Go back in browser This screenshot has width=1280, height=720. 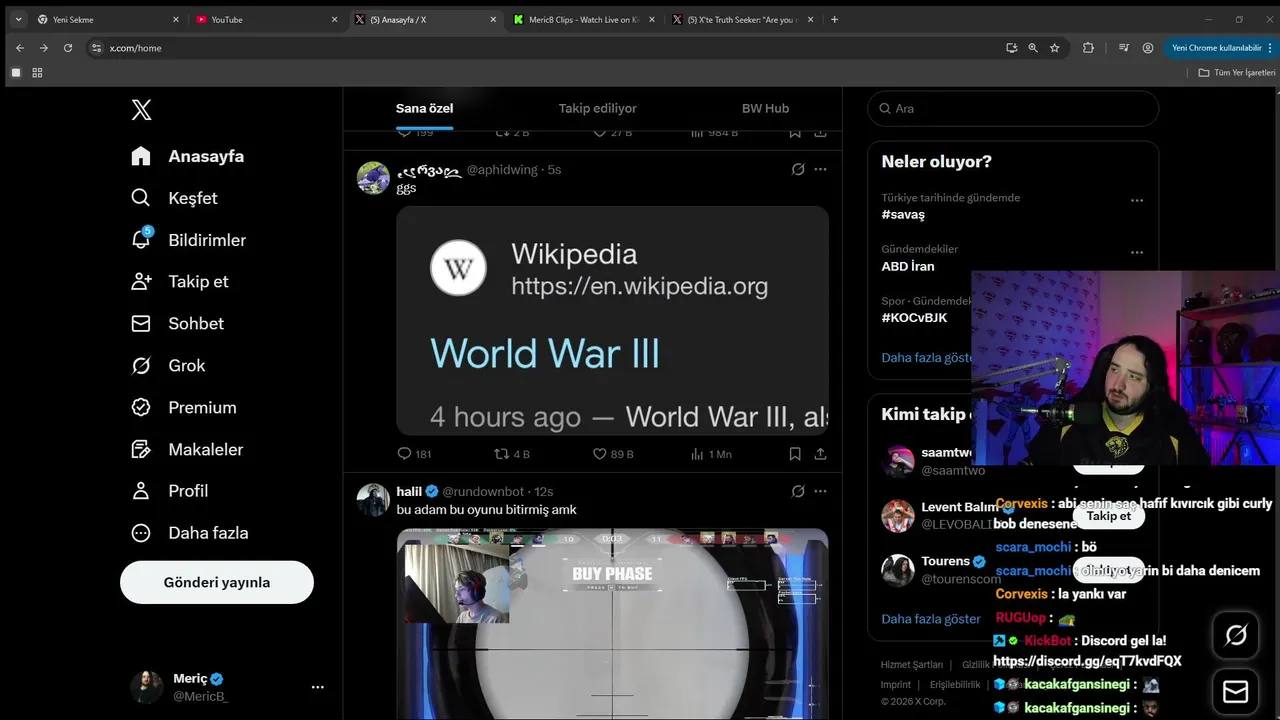pos(19,47)
